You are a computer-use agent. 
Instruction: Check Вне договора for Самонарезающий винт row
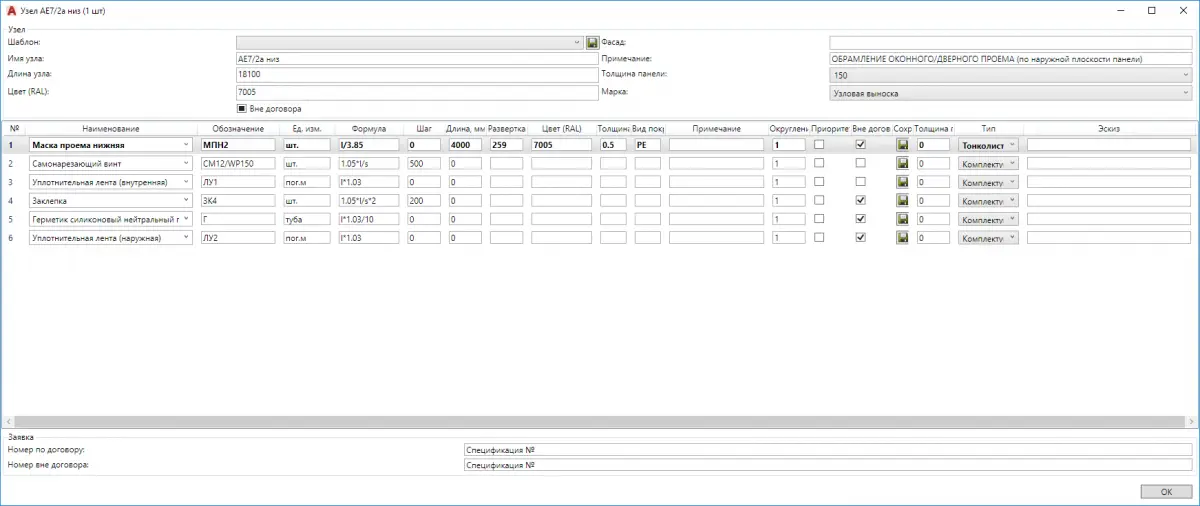point(861,163)
